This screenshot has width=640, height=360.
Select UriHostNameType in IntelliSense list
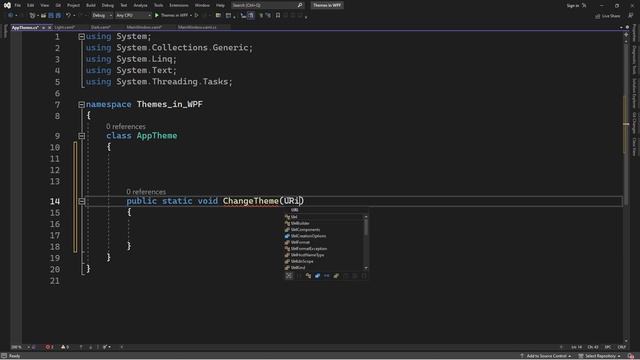pyautogui.click(x=324, y=255)
